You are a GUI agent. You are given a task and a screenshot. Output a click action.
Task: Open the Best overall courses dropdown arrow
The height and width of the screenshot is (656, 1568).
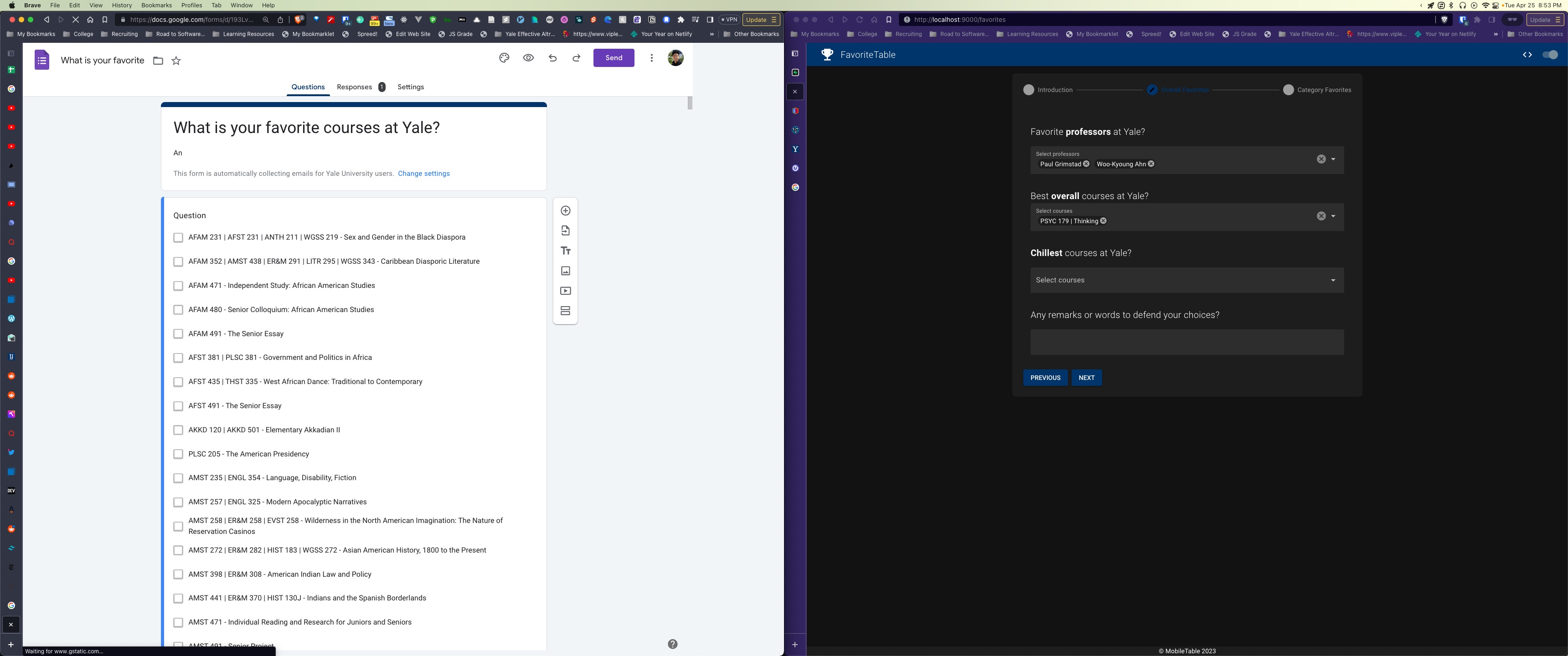click(x=1332, y=216)
